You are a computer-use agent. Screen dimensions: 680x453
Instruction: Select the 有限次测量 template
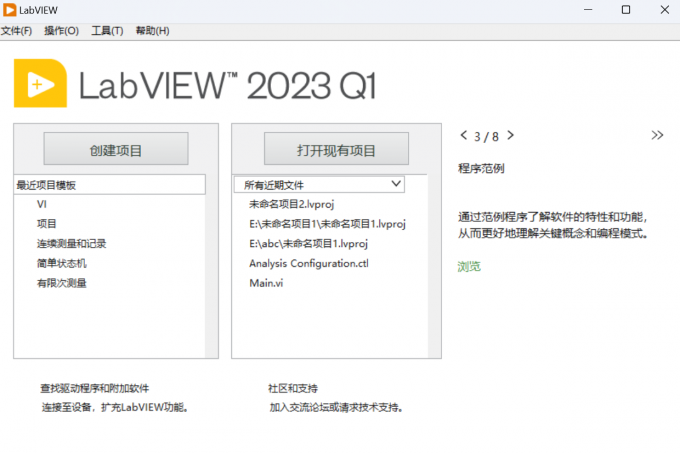pos(62,283)
